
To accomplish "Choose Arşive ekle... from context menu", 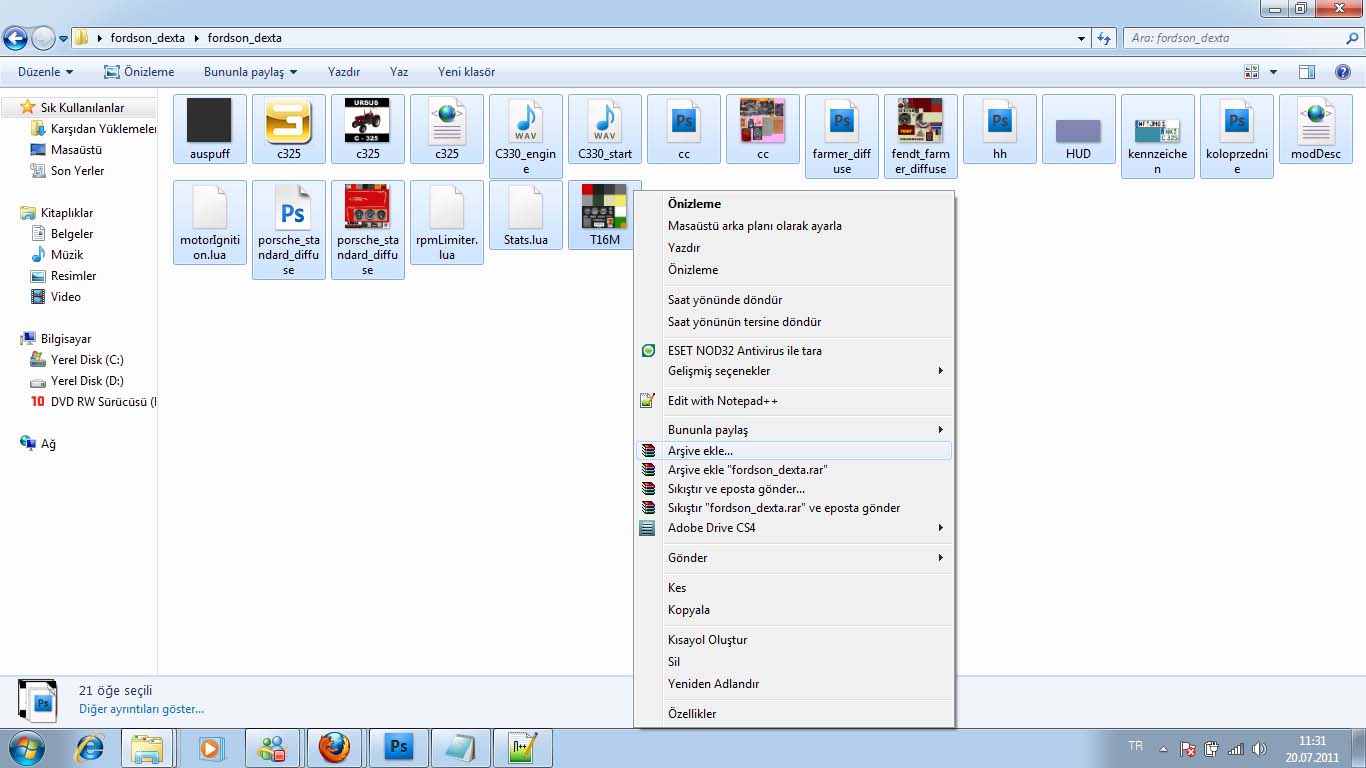I will 700,451.
